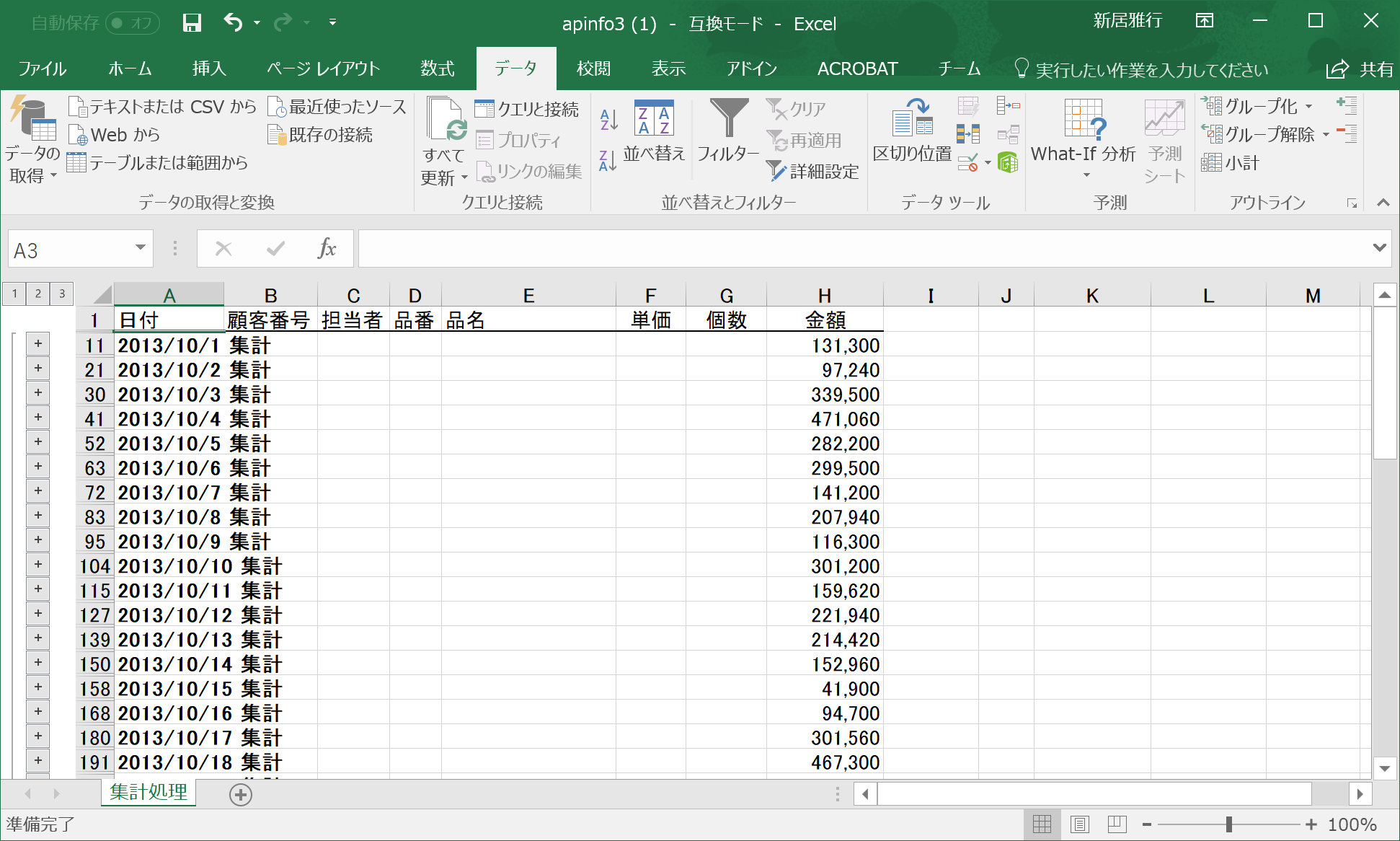Click outline level 2 button

click(x=38, y=294)
